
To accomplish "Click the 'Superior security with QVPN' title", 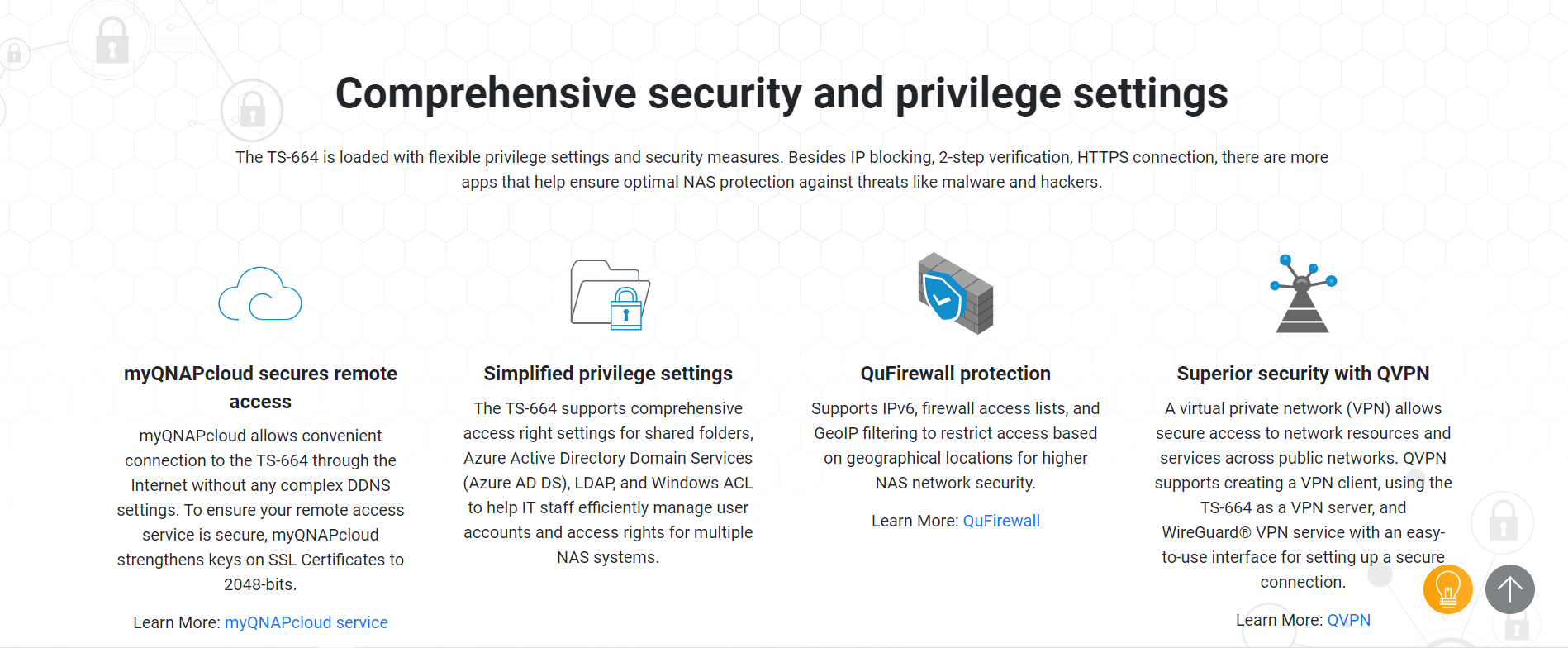I will click(1303, 374).
